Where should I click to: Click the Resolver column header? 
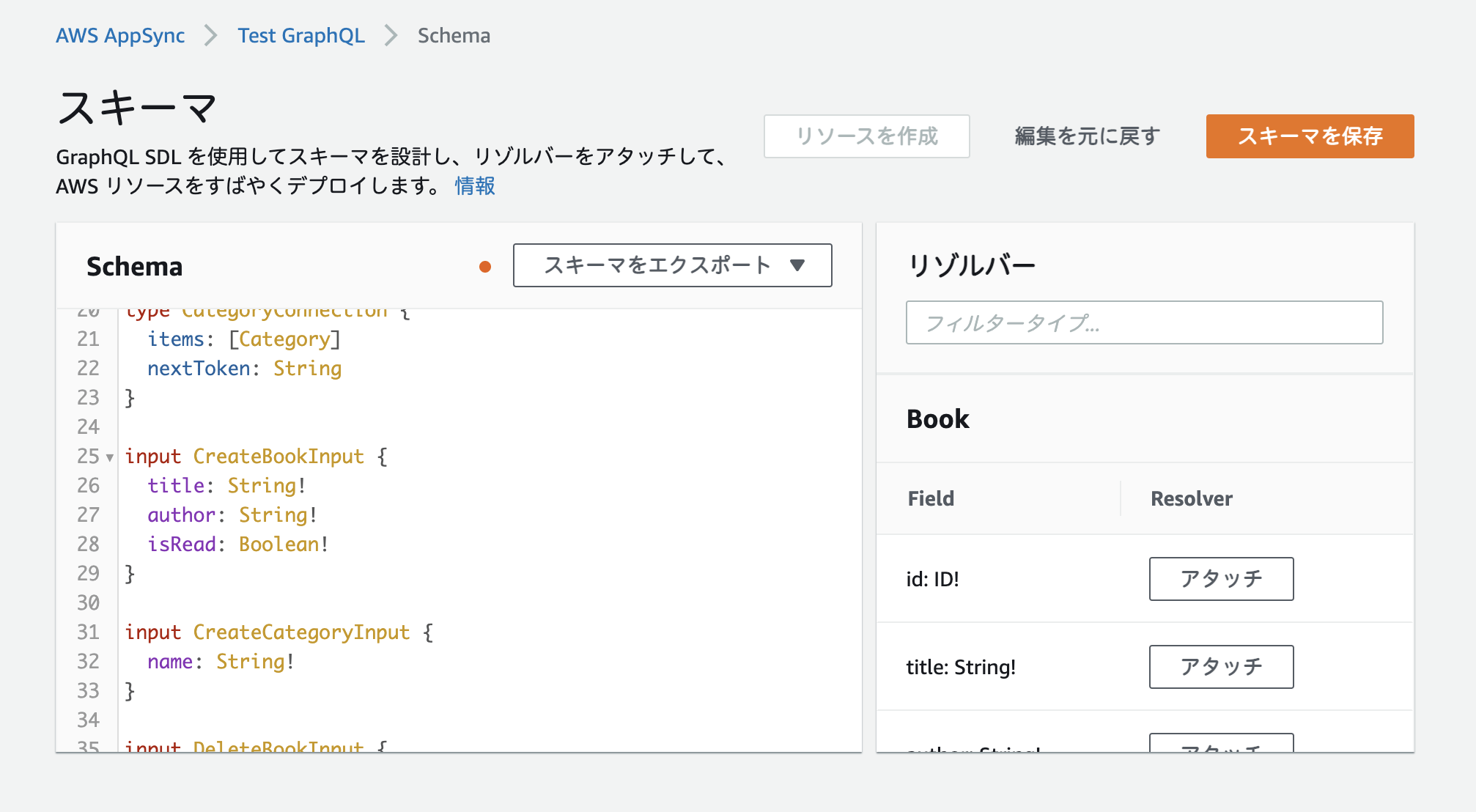tap(1192, 499)
